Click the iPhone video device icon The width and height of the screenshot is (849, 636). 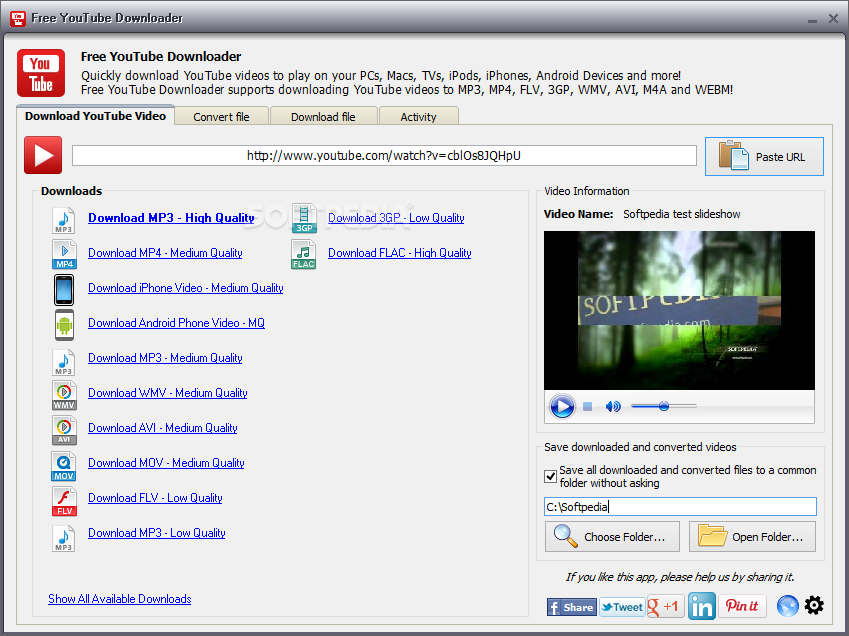tap(64, 290)
